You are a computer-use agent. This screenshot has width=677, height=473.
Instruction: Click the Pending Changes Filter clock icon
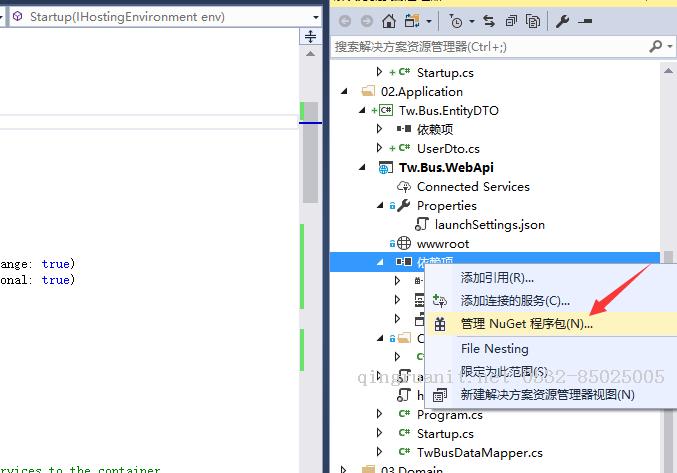point(456,21)
